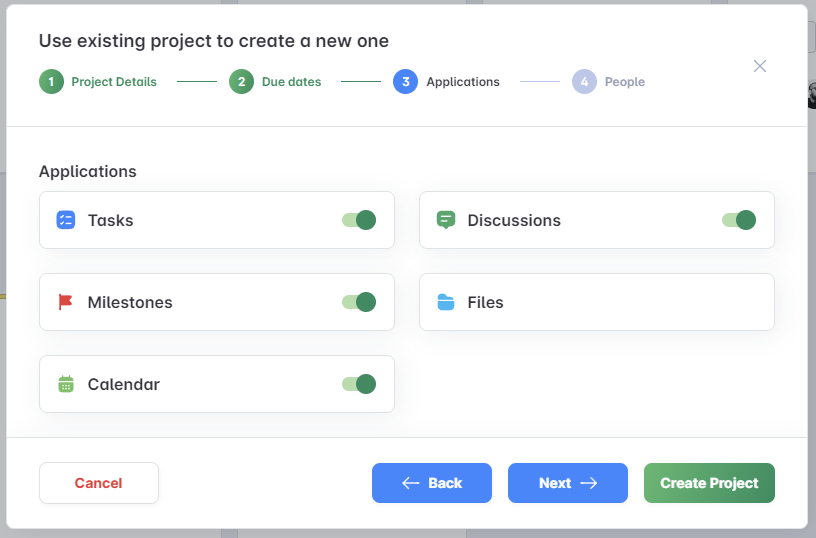The width and height of the screenshot is (816, 538).
Task: Toggle the Calendar application off
Action: (x=359, y=384)
